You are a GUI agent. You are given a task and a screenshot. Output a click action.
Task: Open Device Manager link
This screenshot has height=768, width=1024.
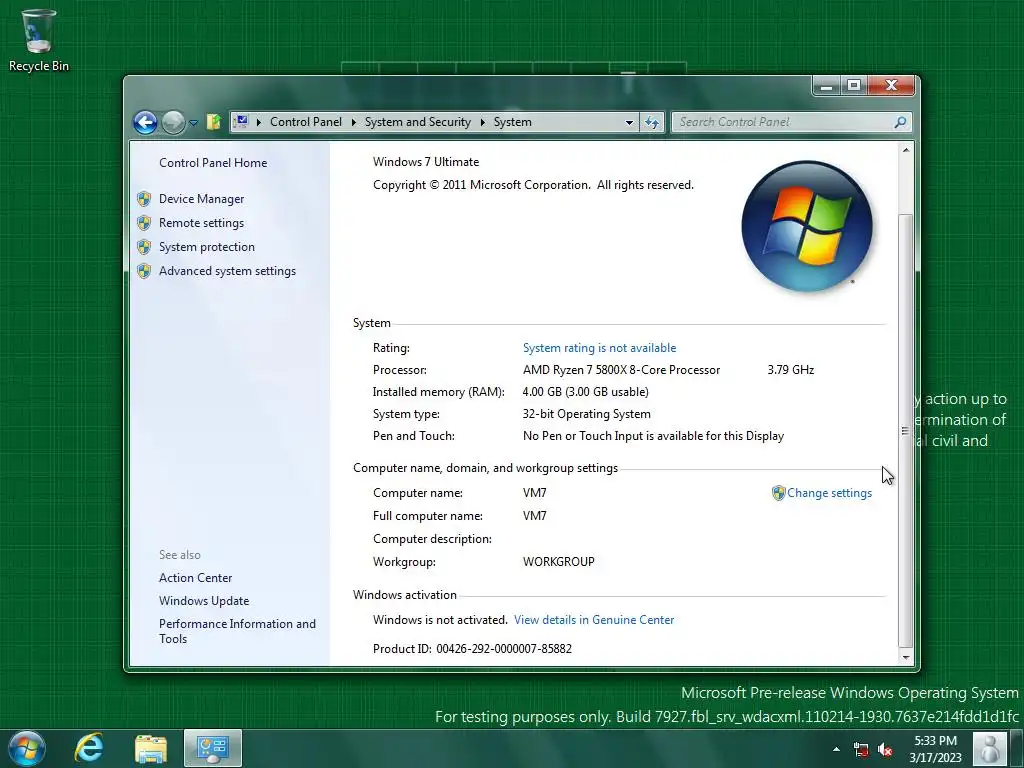click(201, 199)
